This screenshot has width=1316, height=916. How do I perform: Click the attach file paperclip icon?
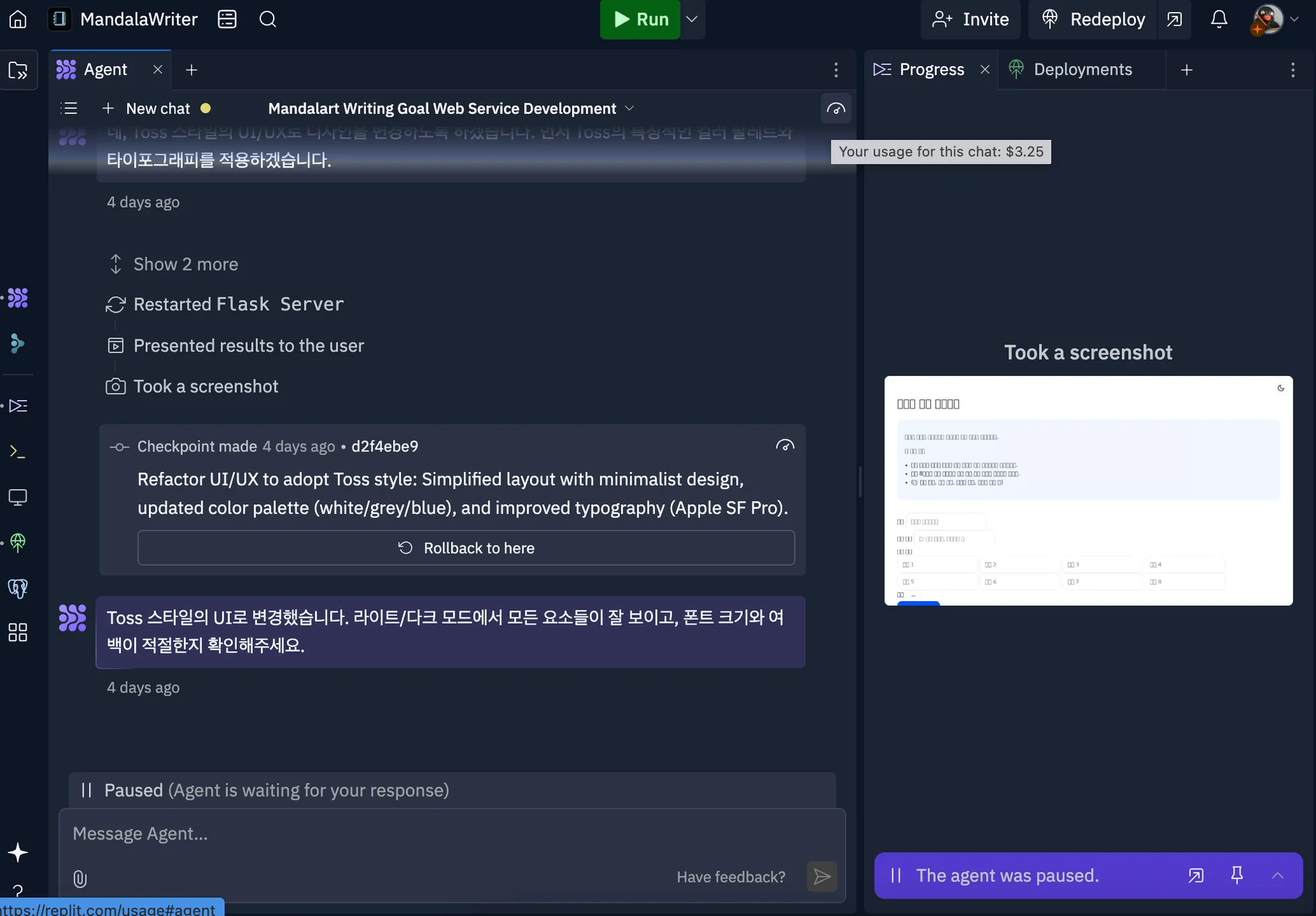(80, 878)
